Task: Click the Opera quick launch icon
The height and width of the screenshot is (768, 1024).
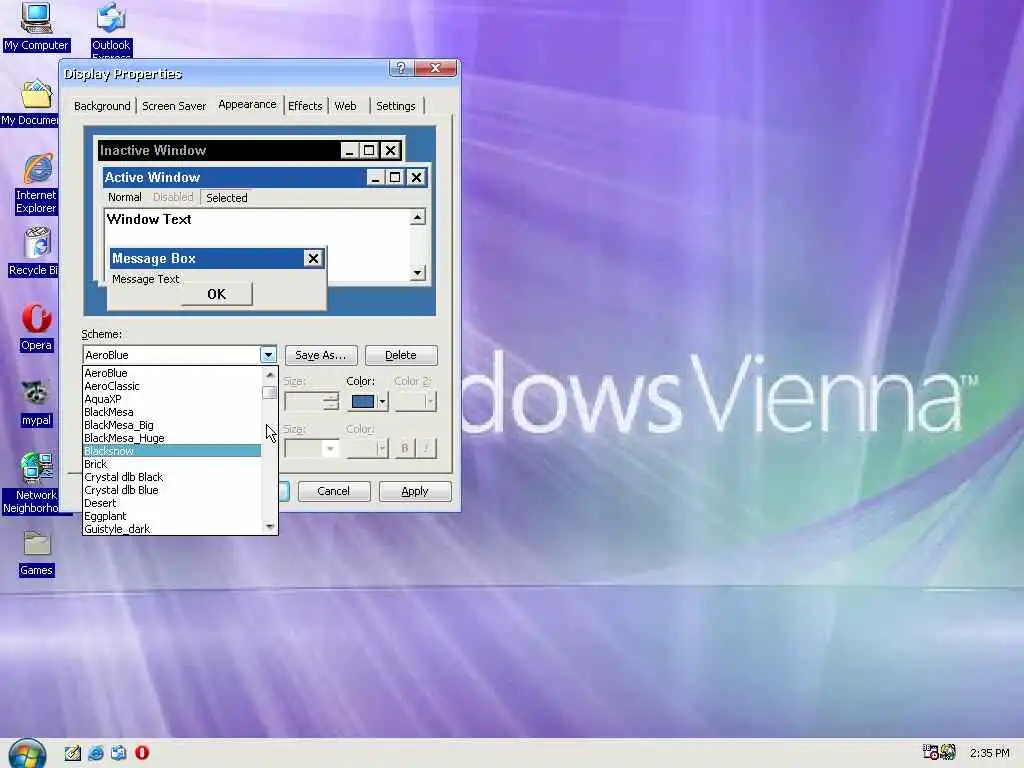Action: click(142, 753)
